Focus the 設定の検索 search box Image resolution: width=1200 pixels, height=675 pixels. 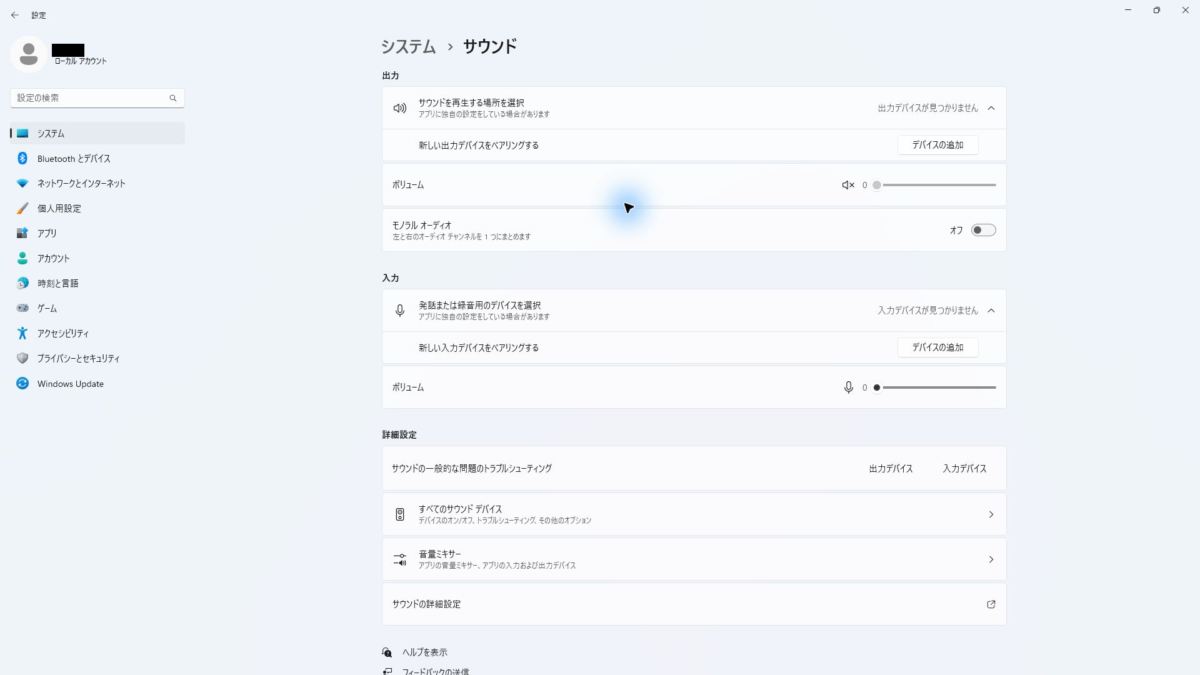(x=98, y=98)
